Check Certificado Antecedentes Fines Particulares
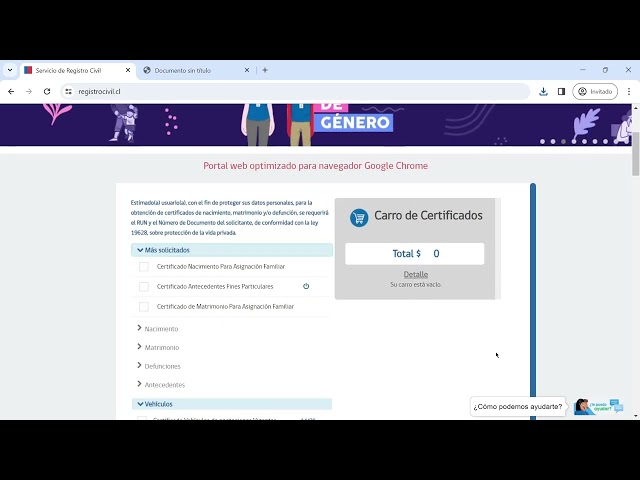Screen dimensions: 640x480 coord(144,287)
